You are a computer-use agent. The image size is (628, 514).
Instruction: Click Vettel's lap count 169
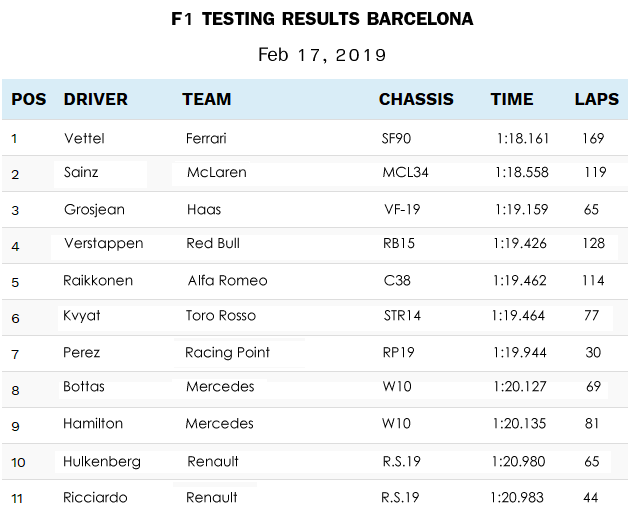click(593, 138)
